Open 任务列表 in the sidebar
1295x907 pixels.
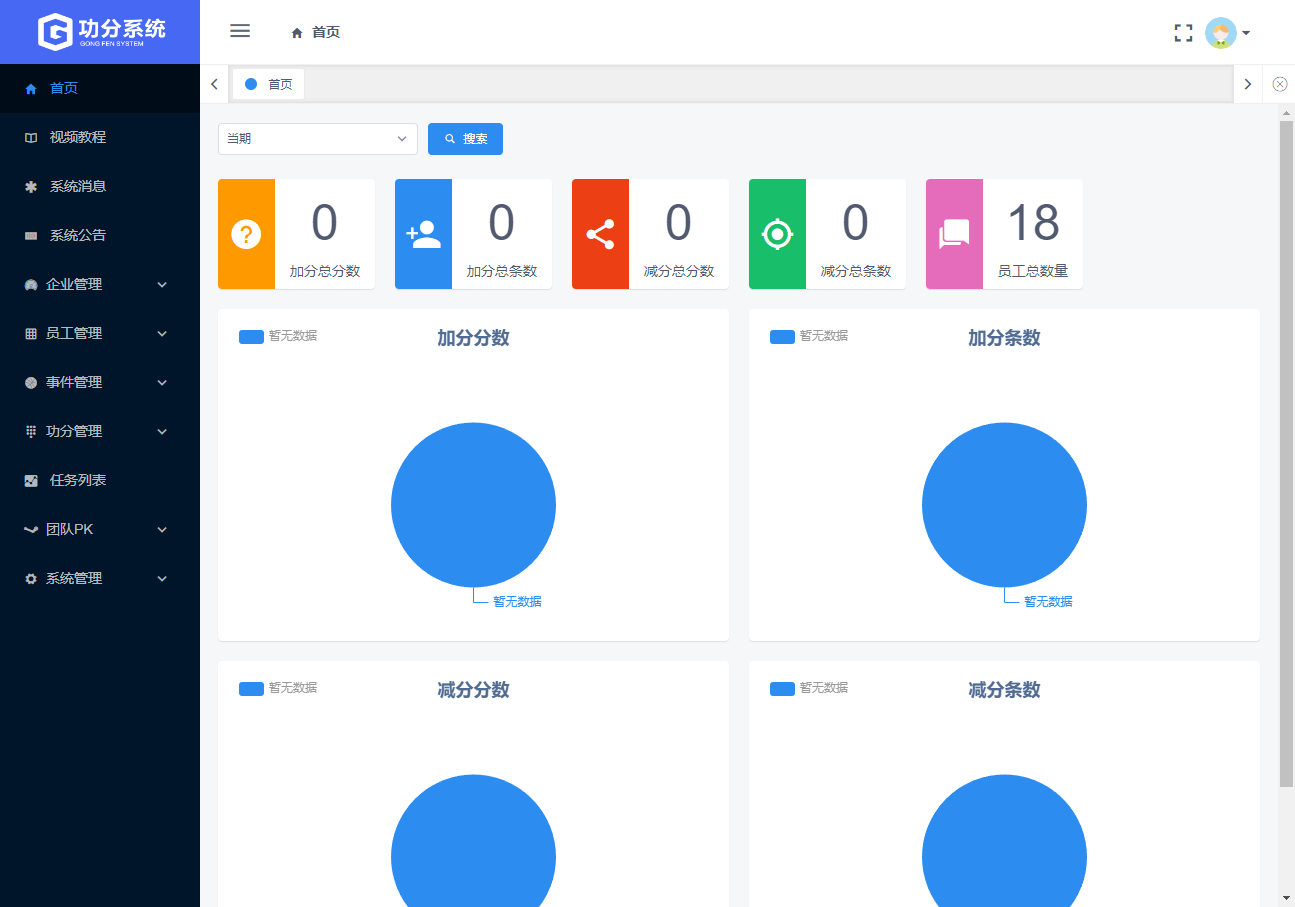pyautogui.click(x=100, y=480)
